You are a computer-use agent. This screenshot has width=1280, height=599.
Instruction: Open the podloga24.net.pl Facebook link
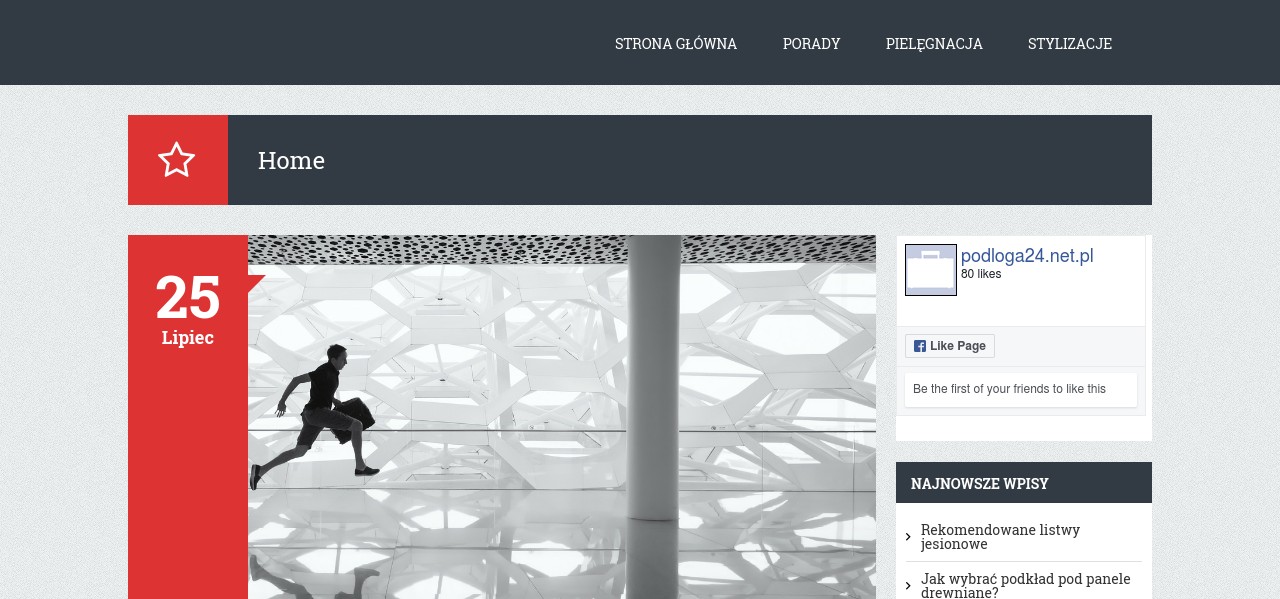click(1027, 256)
